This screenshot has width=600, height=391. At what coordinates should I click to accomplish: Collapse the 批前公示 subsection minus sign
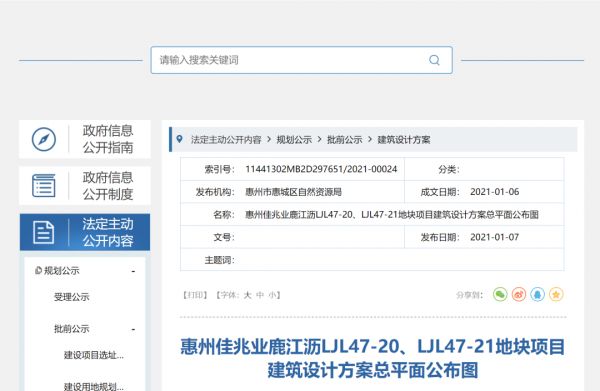point(133,329)
